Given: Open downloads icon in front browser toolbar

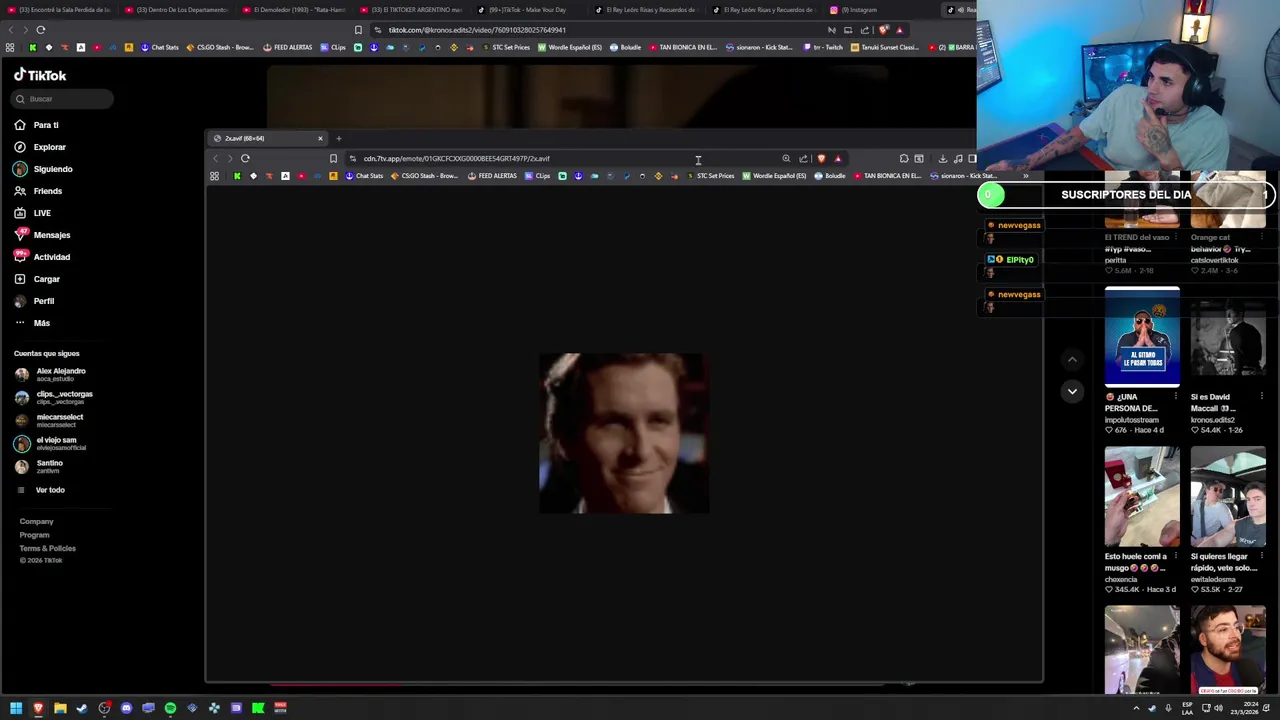Looking at the screenshot, I should click(942, 158).
